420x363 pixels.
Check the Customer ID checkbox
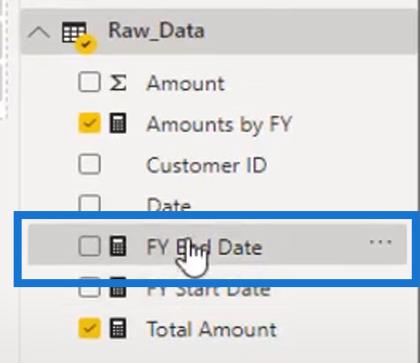pos(89,164)
